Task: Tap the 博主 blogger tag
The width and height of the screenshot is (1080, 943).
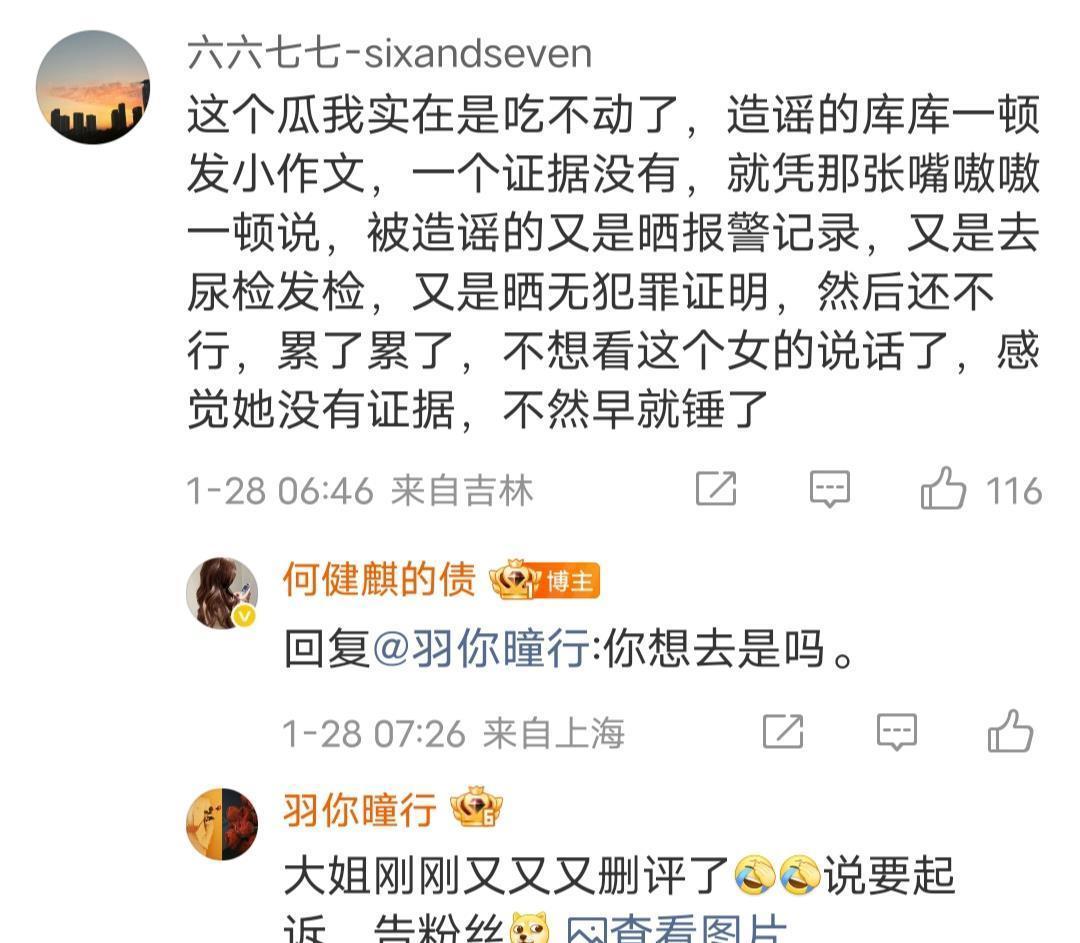Action: tap(569, 582)
